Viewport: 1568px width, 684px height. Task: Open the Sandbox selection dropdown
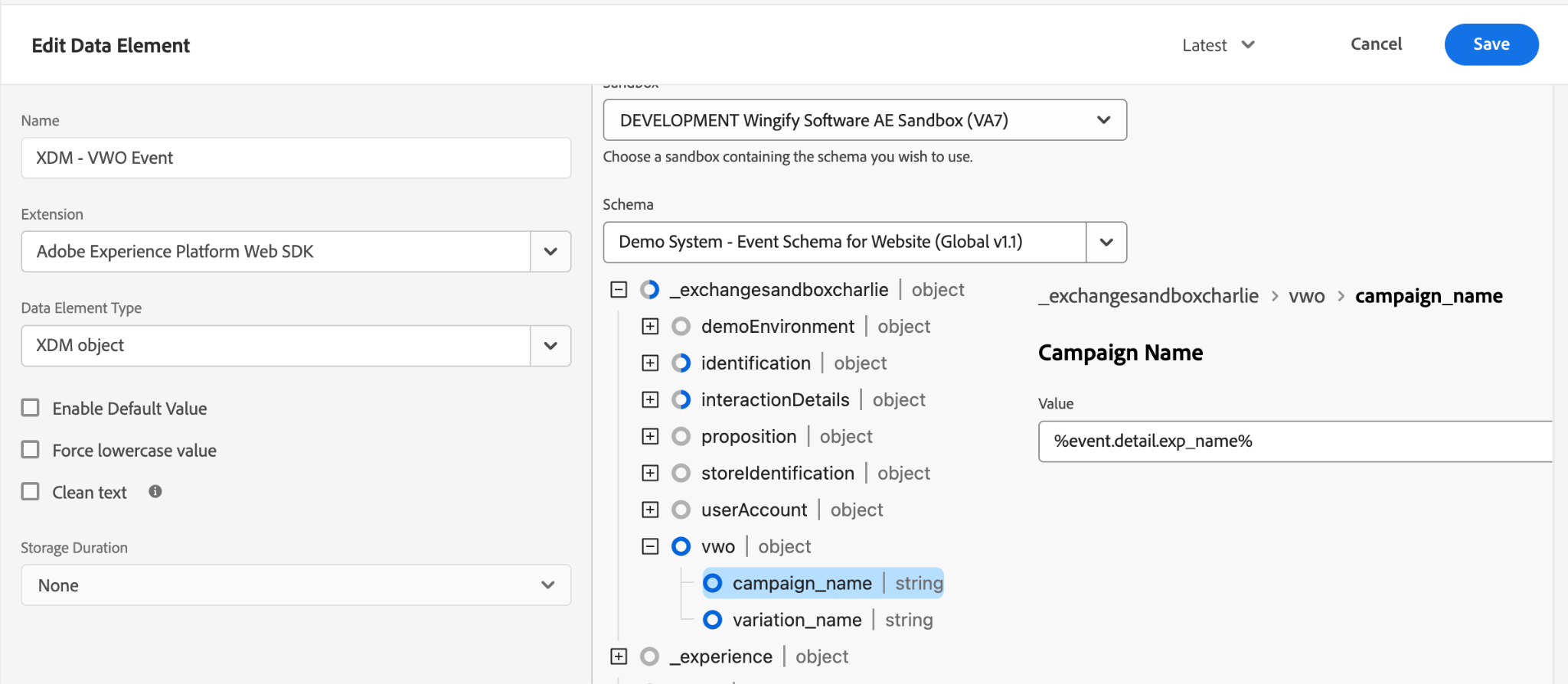(865, 120)
